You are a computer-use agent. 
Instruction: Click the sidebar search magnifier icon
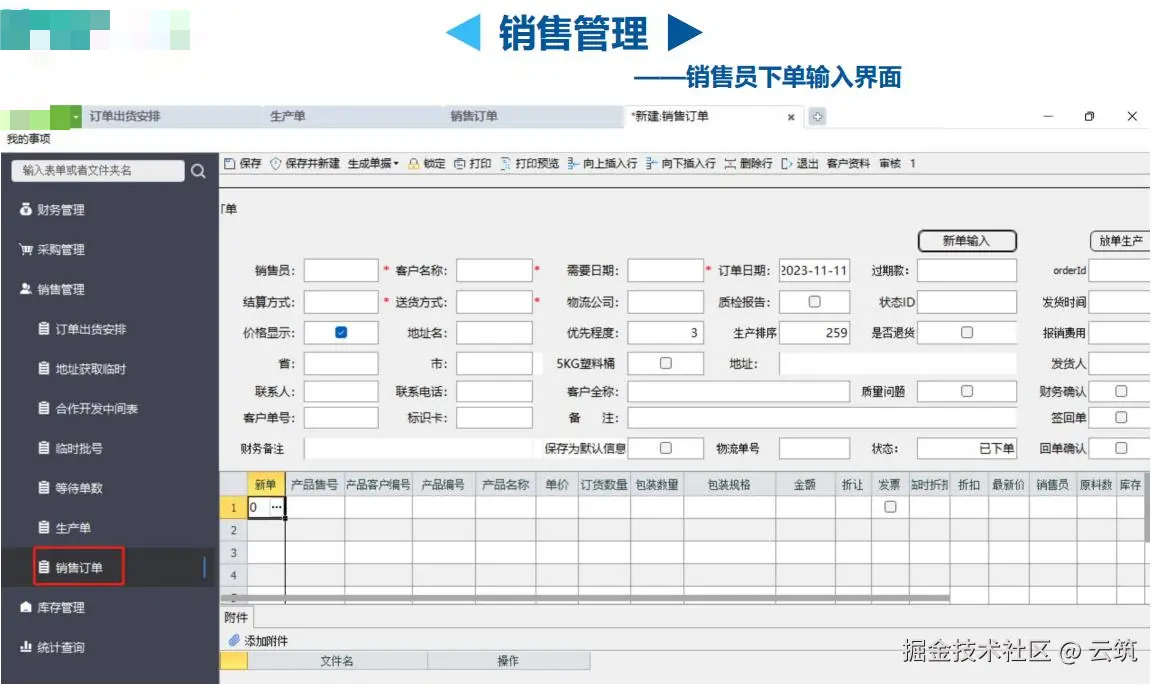tap(198, 171)
